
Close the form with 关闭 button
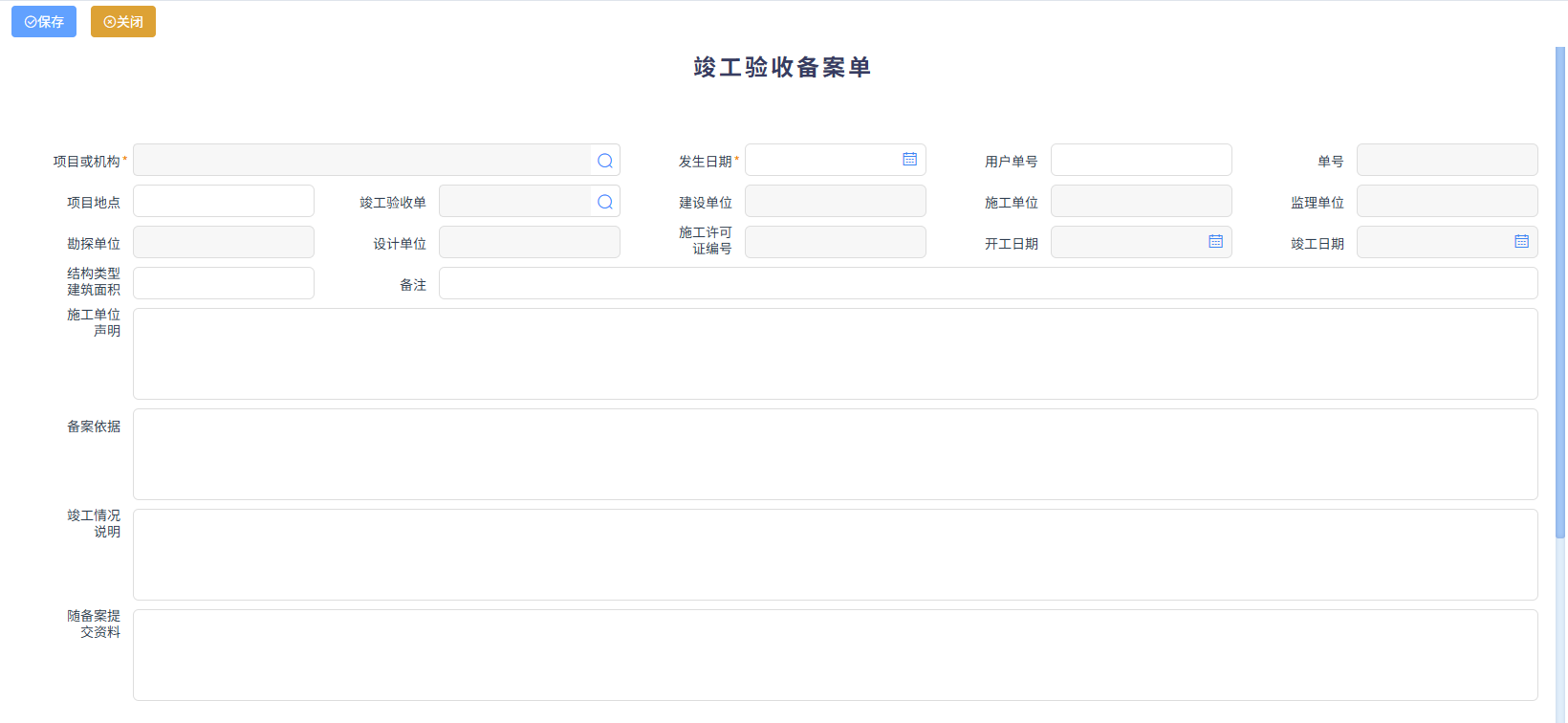123,22
